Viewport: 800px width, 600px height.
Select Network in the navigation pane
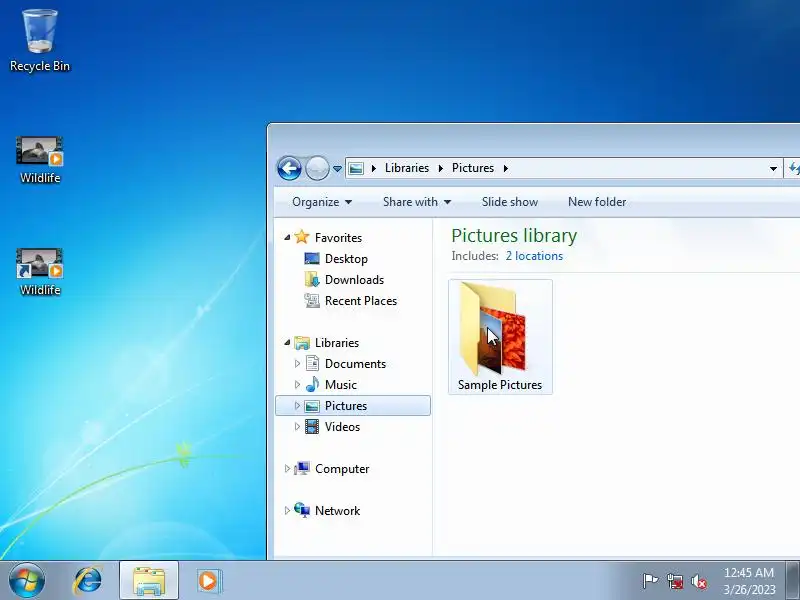(x=337, y=511)
